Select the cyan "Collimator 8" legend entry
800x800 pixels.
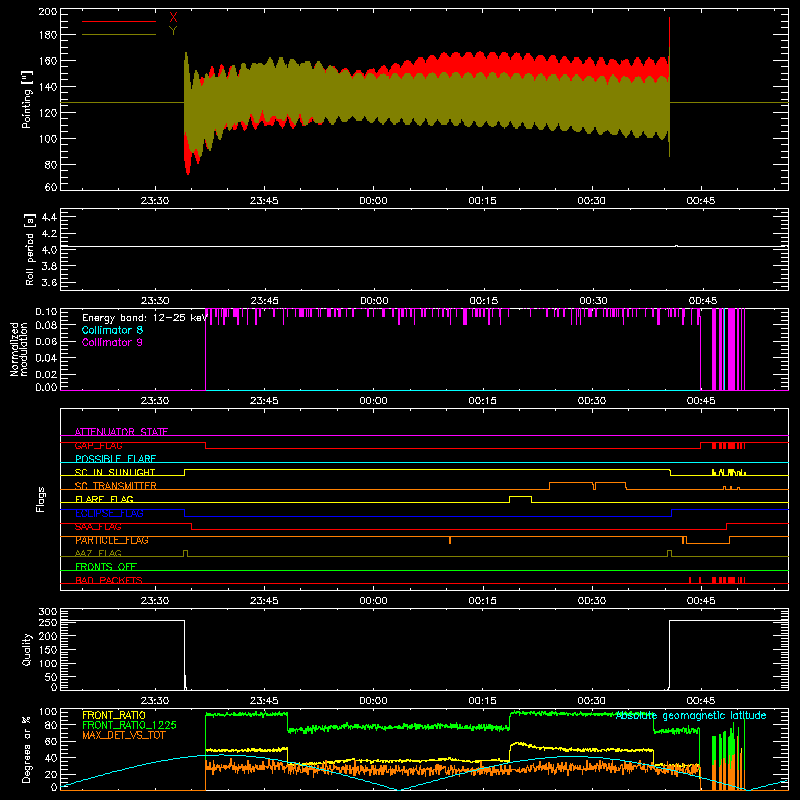tap(112, 330)
